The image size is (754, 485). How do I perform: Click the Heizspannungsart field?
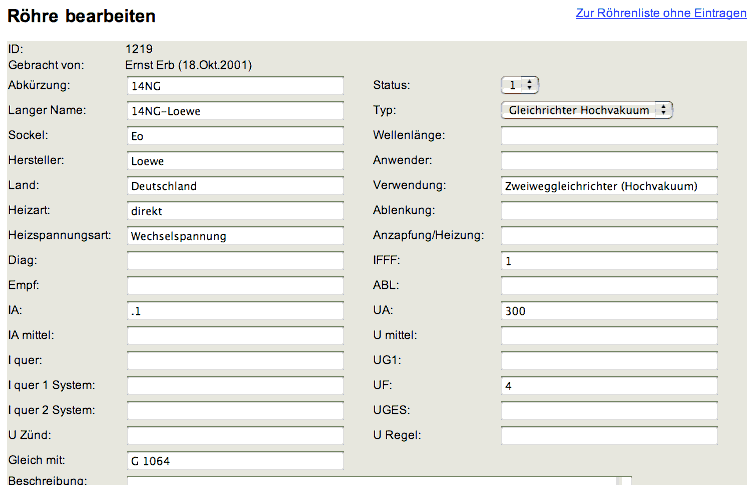(235, 236)
